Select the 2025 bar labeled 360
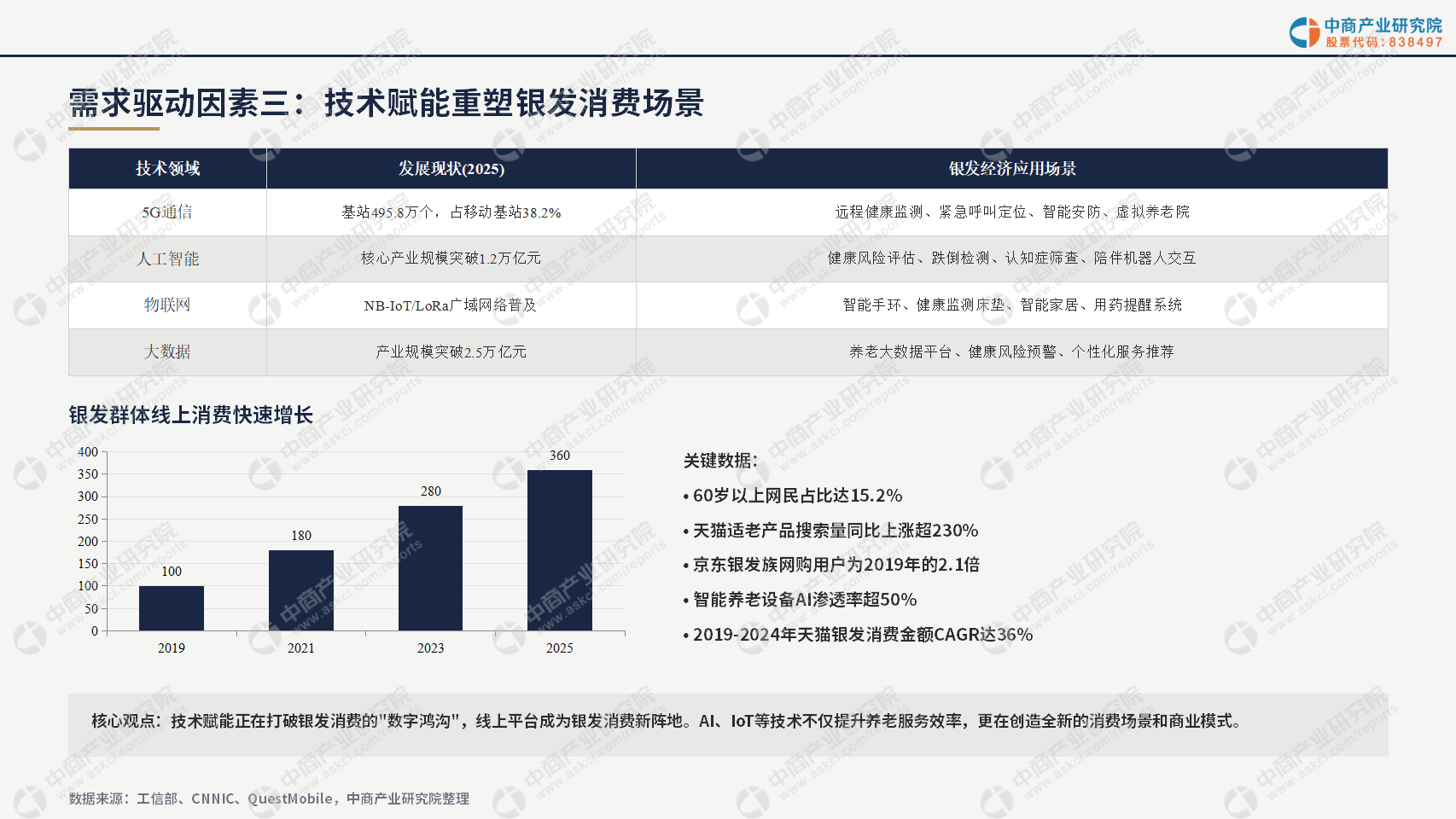Image resolution: width=1456 pixels, height=819 pixels. (x=560, y=550)
